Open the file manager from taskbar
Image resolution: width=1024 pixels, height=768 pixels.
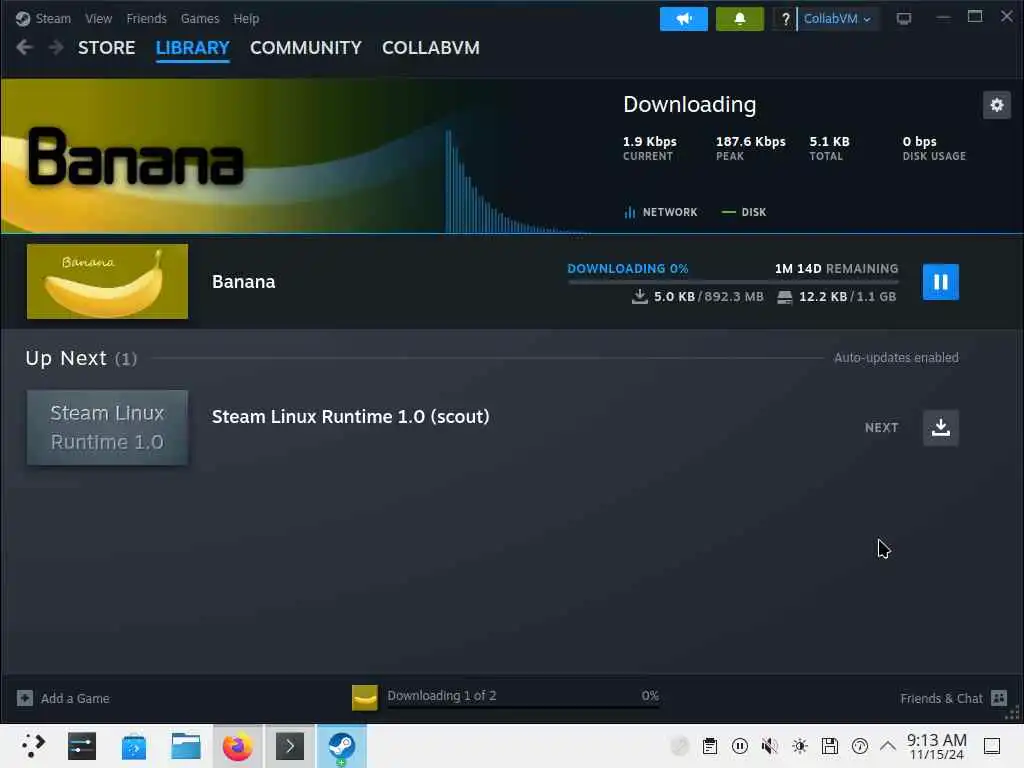pyautogui.click(x=185, y=746)
